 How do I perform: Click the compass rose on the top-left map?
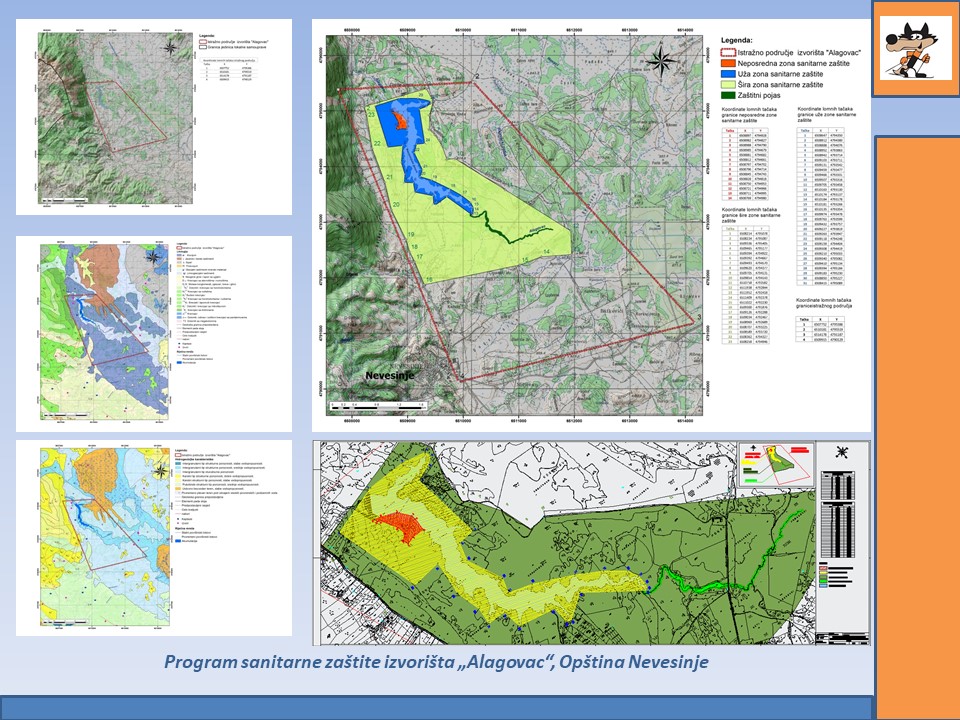pos(173,45)
